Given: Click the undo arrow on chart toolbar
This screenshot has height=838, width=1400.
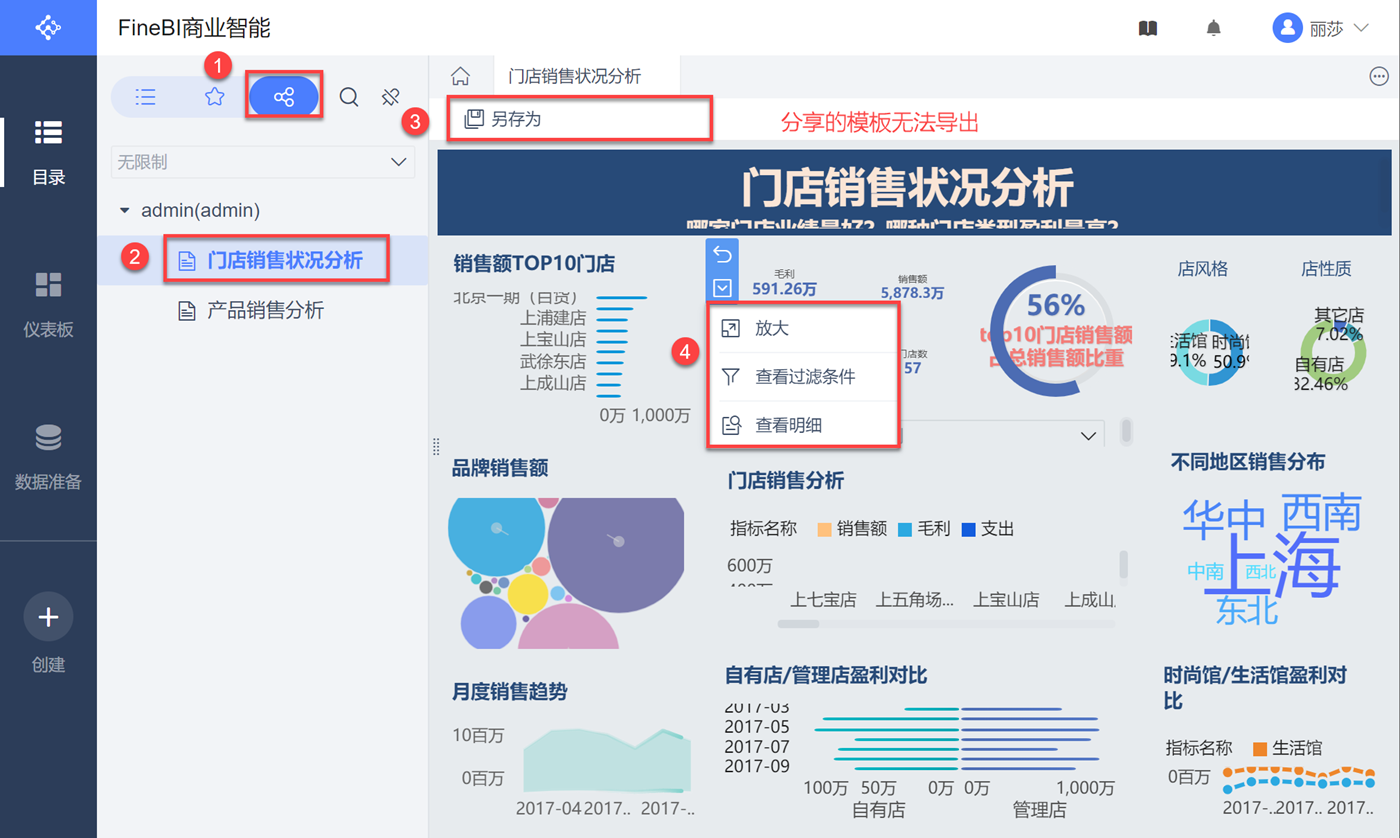Looking at the screenshot, I should coord(722,255).
